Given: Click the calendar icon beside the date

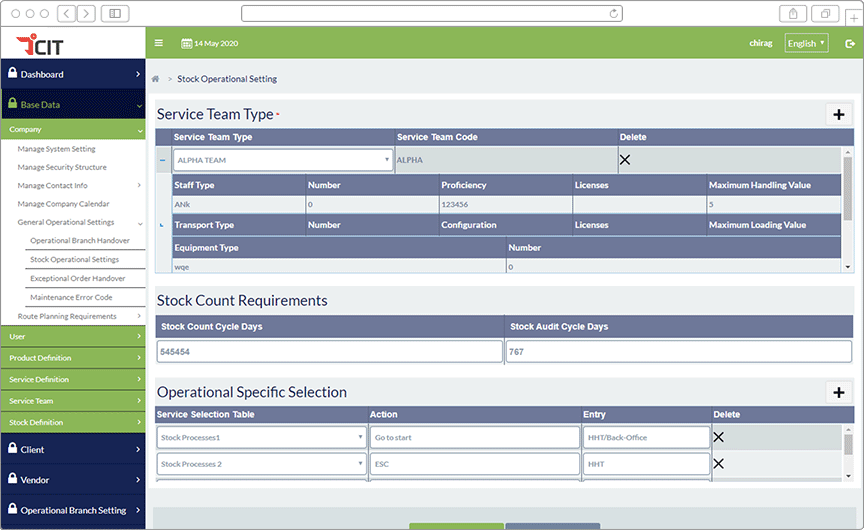Looking at the screenshot, I should [186, 43].
